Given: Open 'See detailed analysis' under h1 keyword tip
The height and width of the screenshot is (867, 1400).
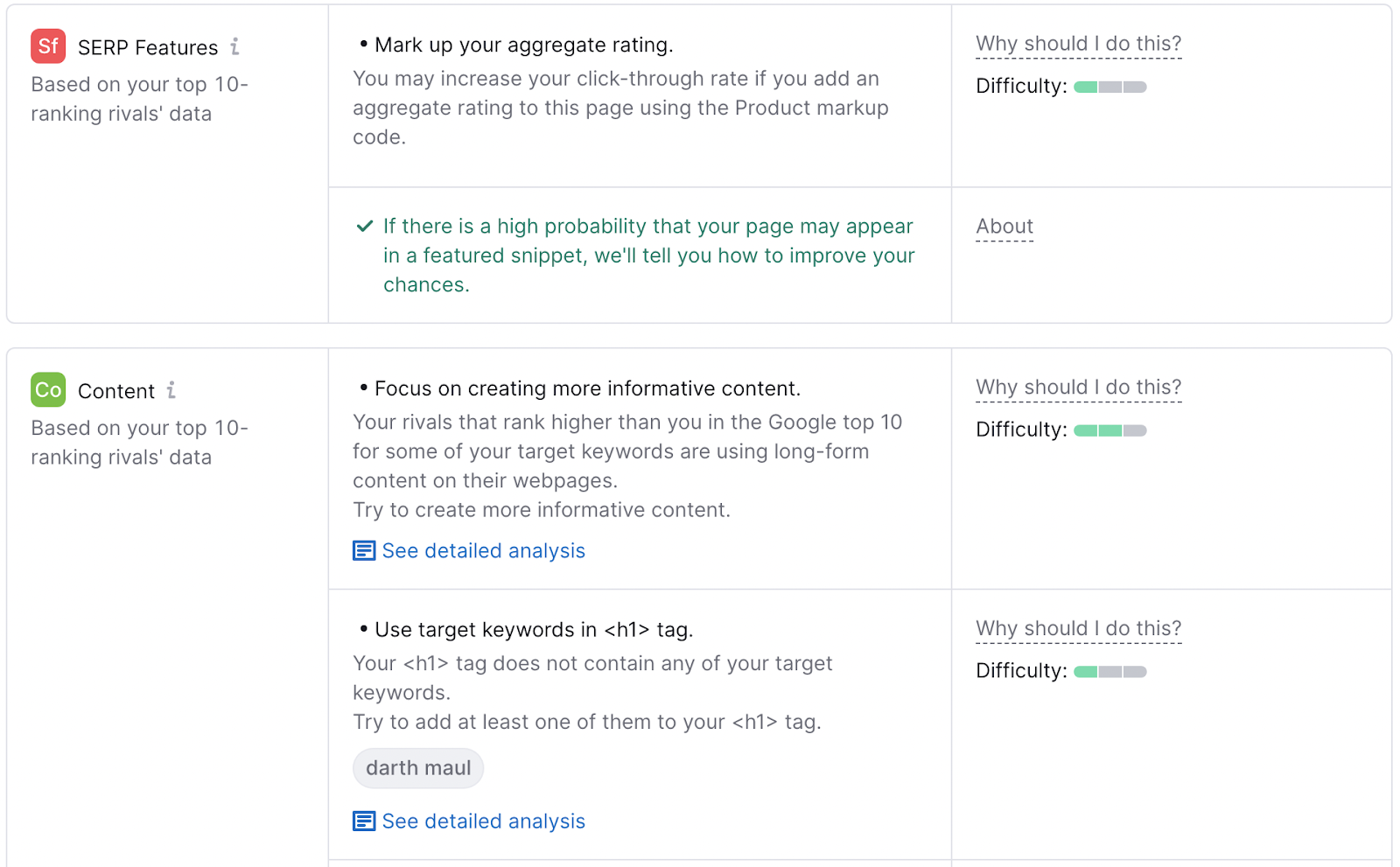Looking at the screenshot, I should [483, 822].
